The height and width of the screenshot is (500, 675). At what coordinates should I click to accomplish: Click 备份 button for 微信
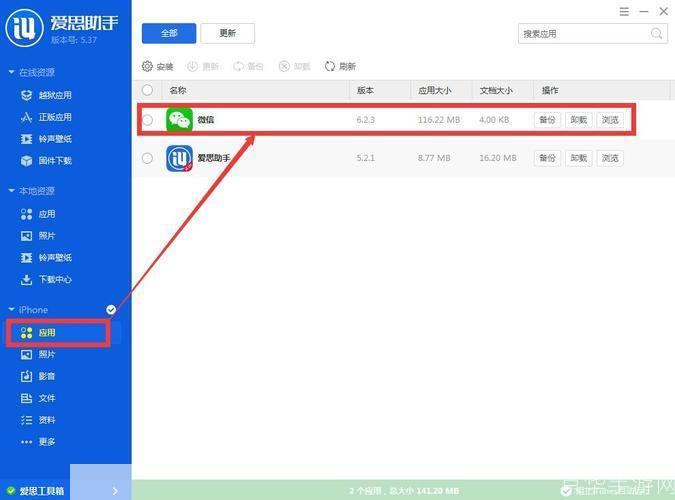(547, 120)
